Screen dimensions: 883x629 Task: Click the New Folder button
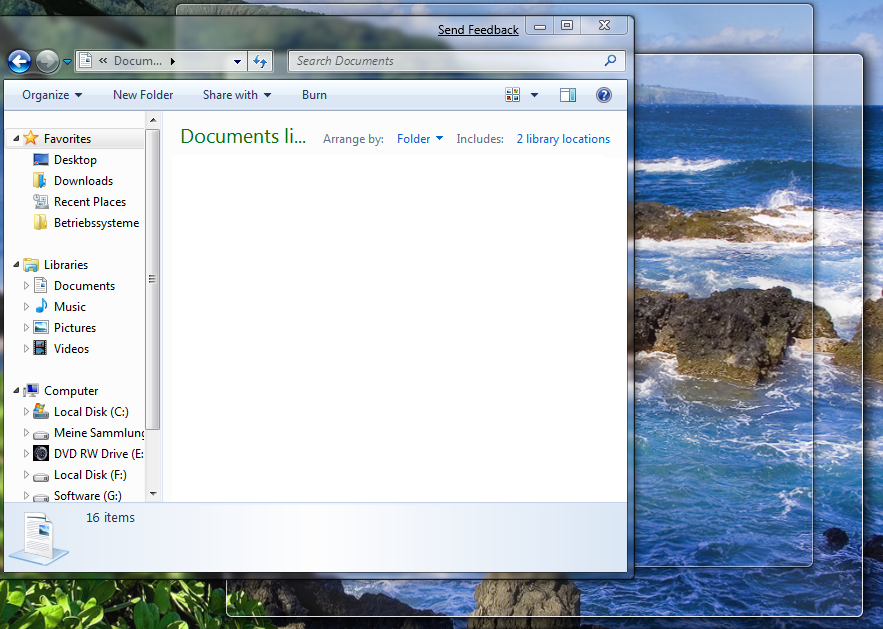coord(143,95)
